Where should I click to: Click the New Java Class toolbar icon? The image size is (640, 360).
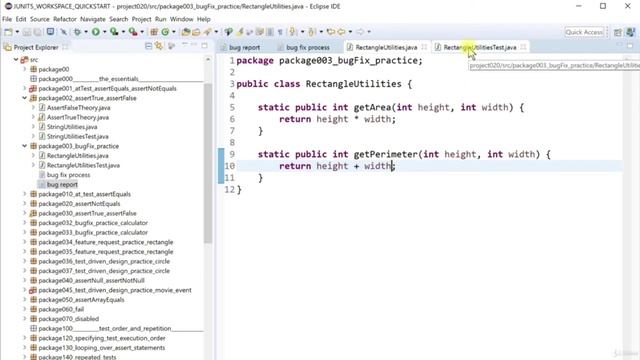(x=165, y=32)
